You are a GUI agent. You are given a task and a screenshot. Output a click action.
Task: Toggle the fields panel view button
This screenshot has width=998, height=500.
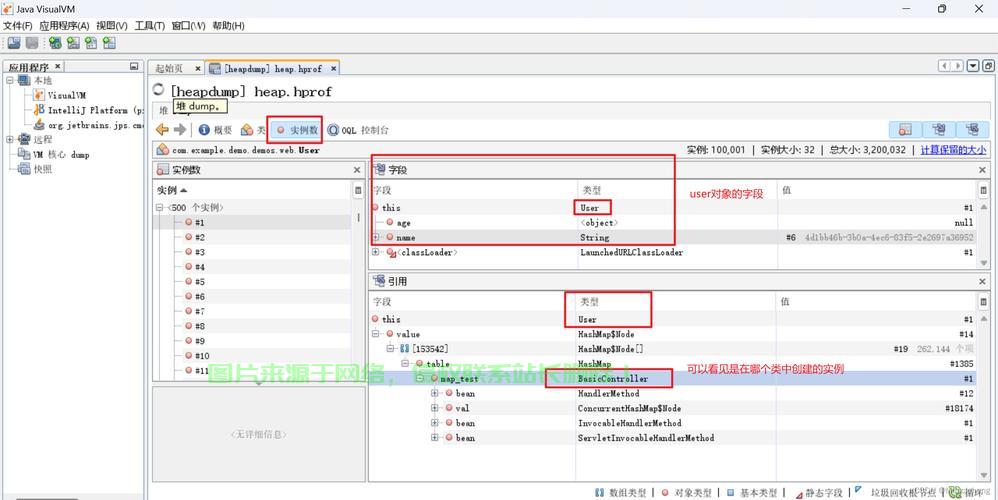point(939,129)
